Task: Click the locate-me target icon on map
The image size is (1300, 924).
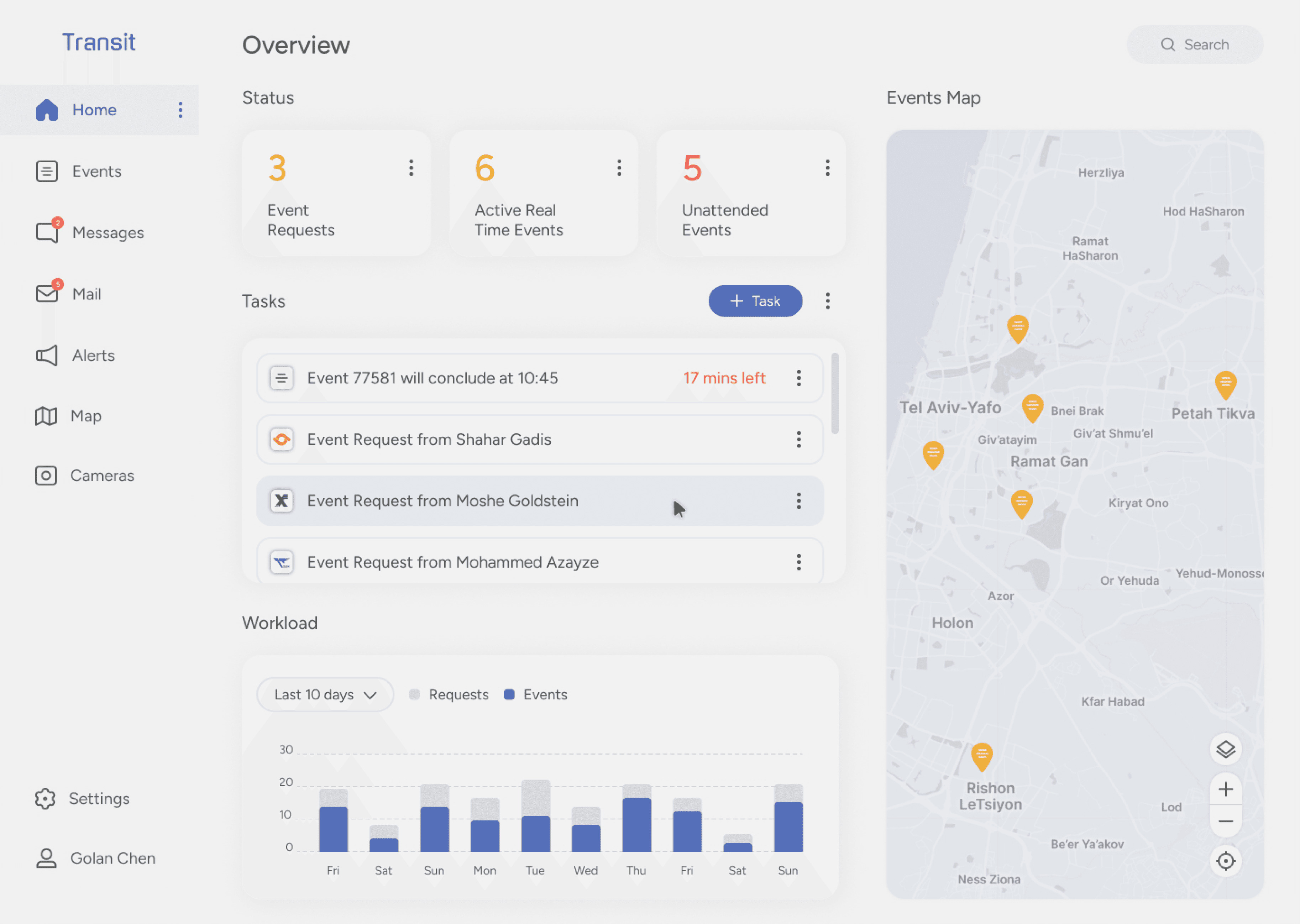Action: click(1226, 861)
